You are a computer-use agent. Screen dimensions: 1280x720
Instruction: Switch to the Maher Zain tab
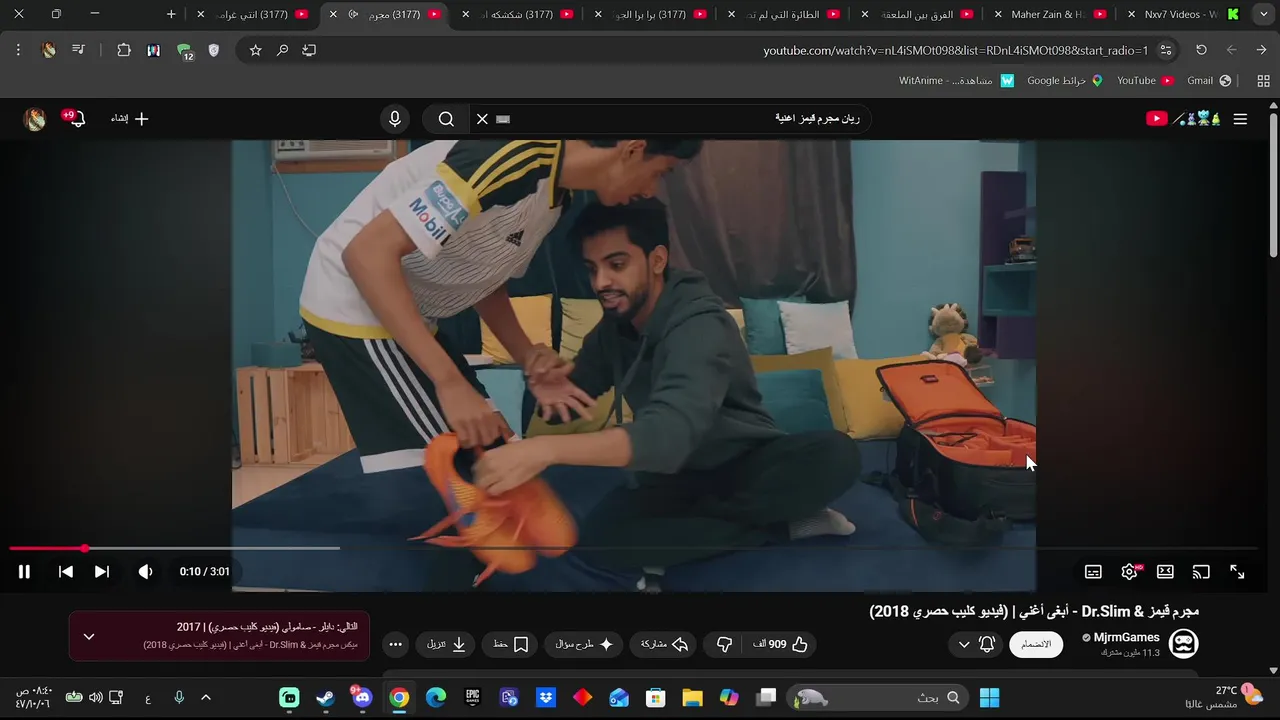pyautogui.click(x=1052, y=15)
